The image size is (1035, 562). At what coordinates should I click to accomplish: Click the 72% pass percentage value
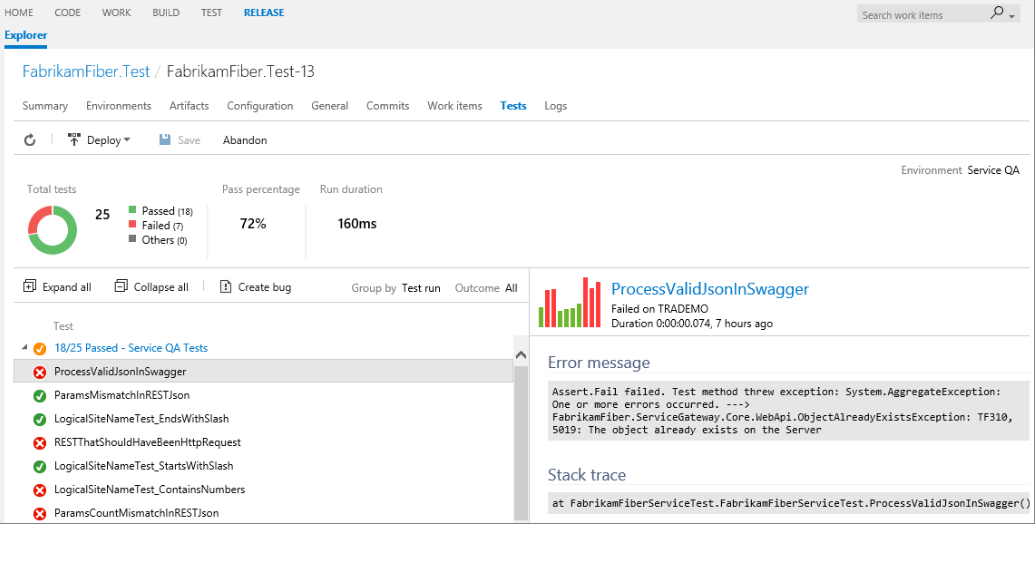(253, 224)
